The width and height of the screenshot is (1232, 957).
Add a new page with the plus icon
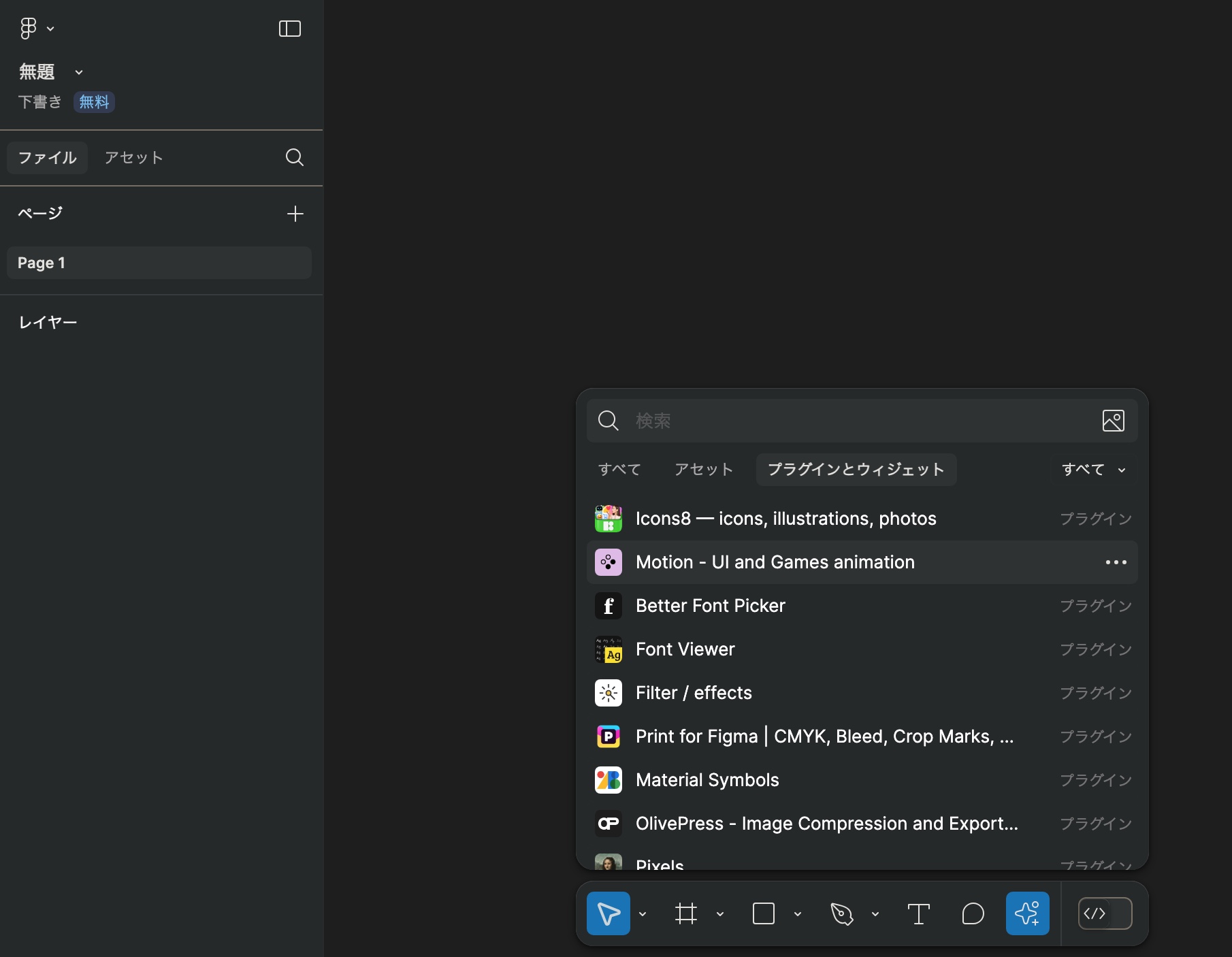[295, 214]
